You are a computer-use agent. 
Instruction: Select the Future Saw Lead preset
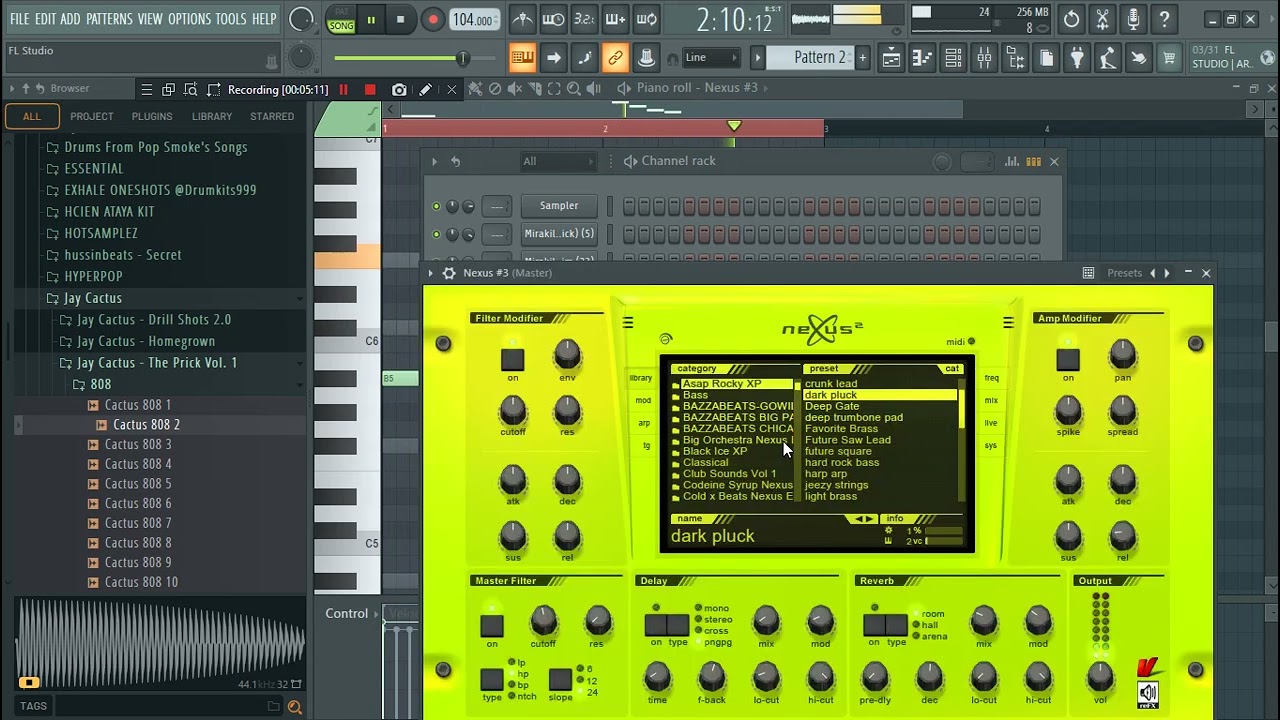coord(848,440)
